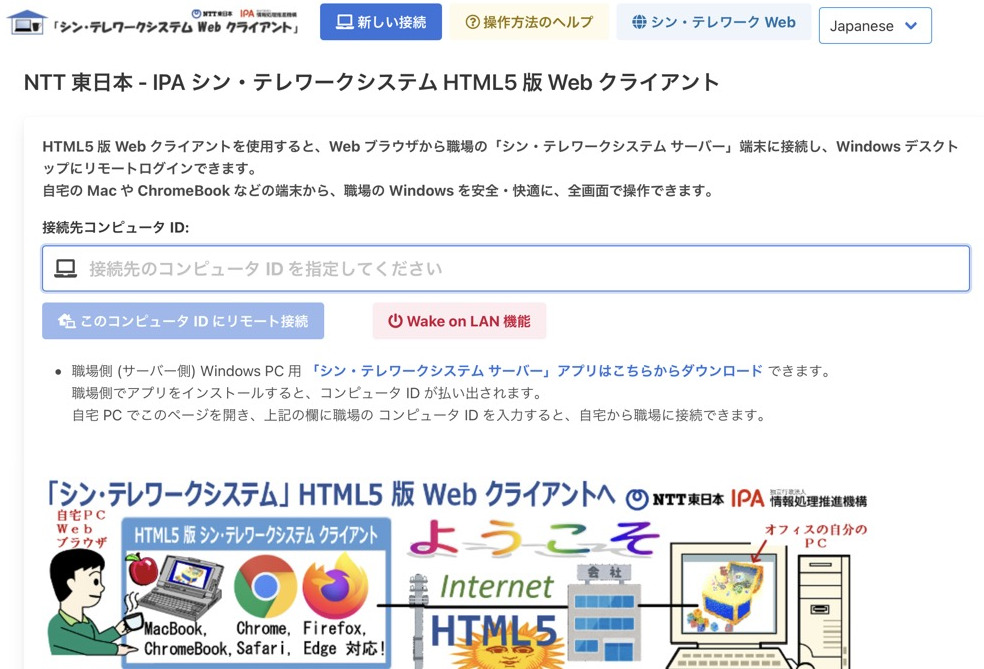Click the laptop icon inside the computer ID field

[x=65, y=269]
